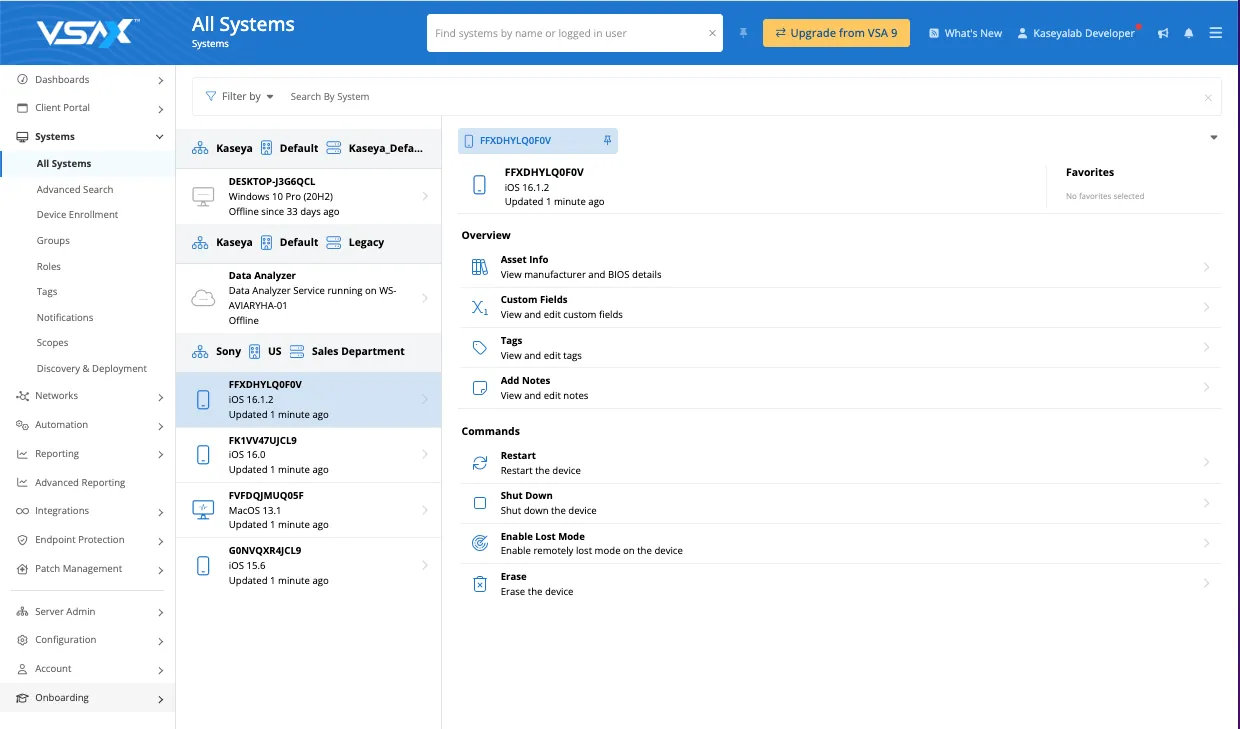Open Advanced Search in sidebar
This screenshot has height=729, width=1240.
(x=75, y=190)
